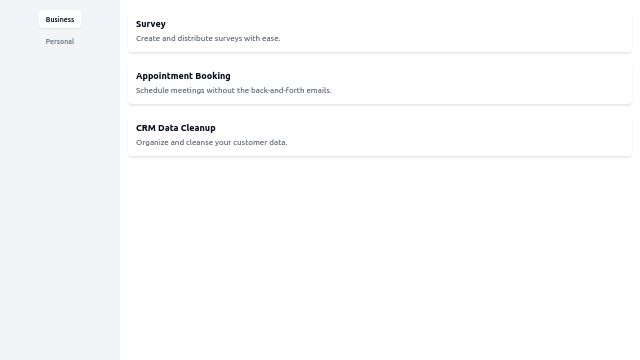Open the CRM Data Cleanup card
640x360 pixels.
pos(380,135)
